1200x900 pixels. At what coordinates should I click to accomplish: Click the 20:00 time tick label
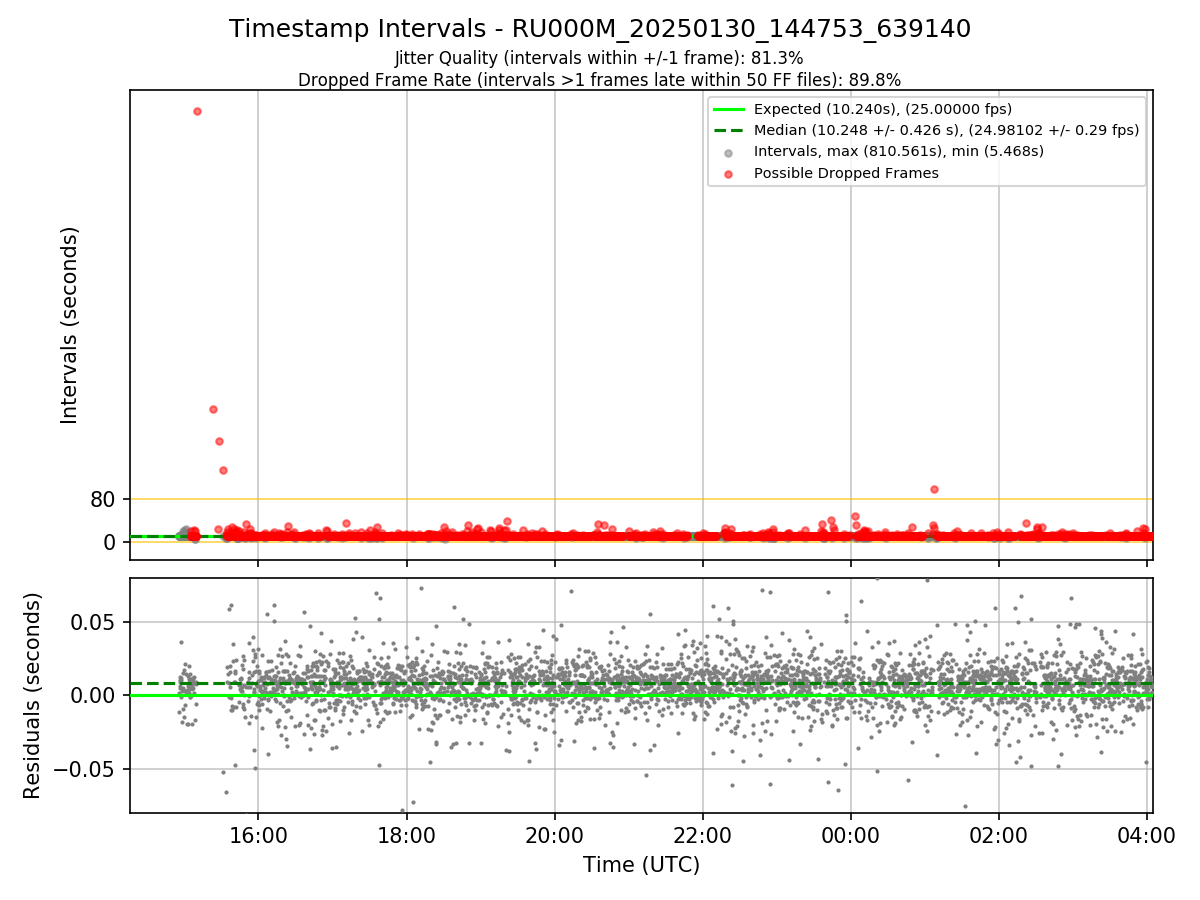(555, 835)
